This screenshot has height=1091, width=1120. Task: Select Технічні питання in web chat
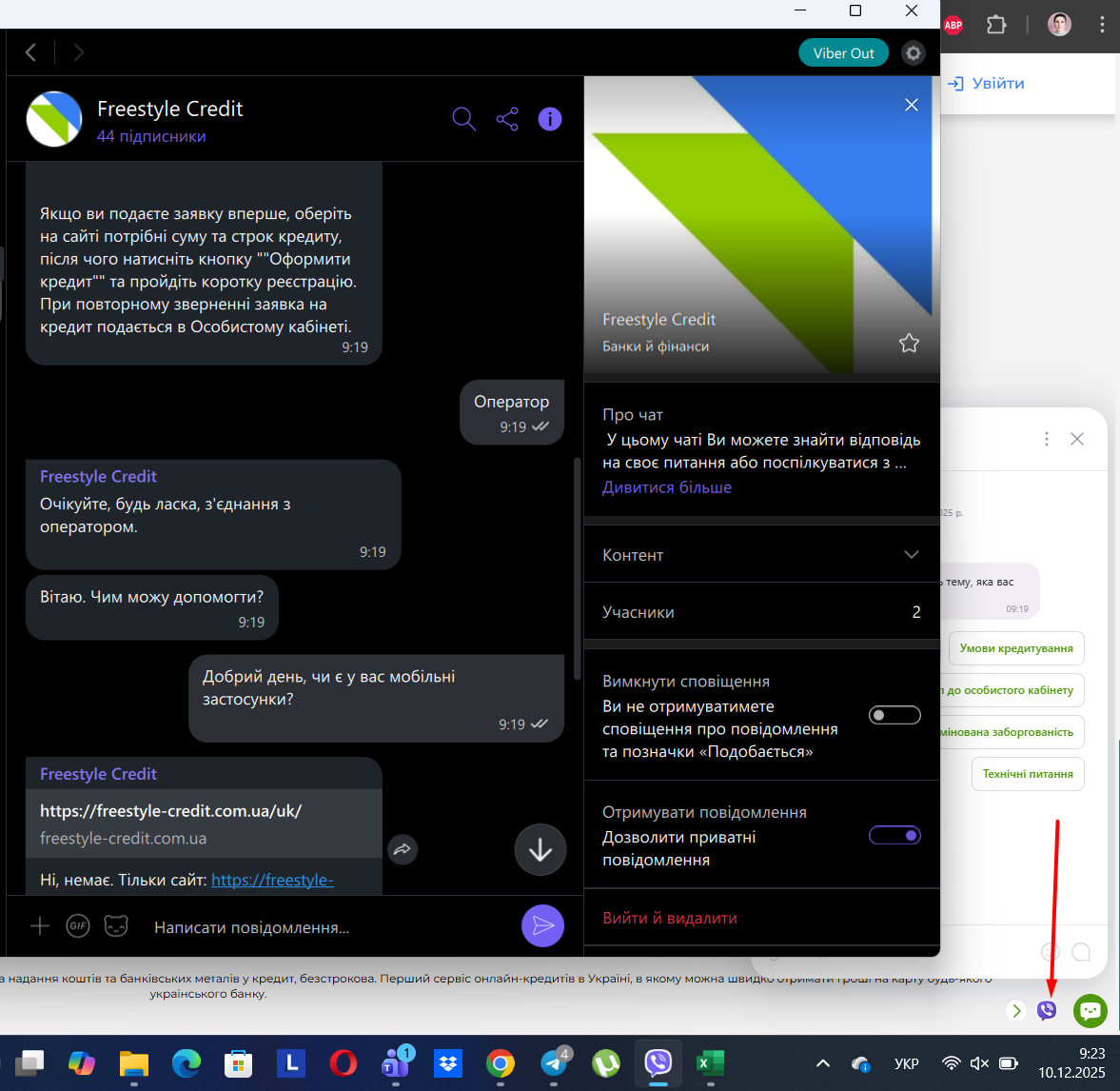click(x=1028, y=774)
